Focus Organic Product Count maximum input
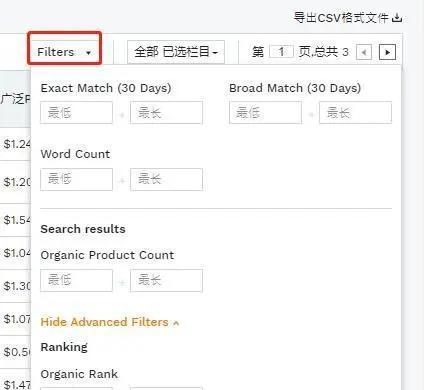Image resolution: width=424 pixels, height=390 pixels. [166, 280]
